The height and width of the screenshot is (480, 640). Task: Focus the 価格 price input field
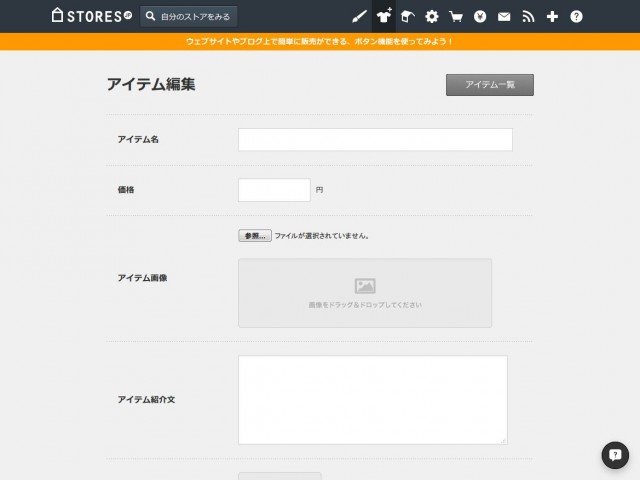pyautogui.click(x=274, y=190)
